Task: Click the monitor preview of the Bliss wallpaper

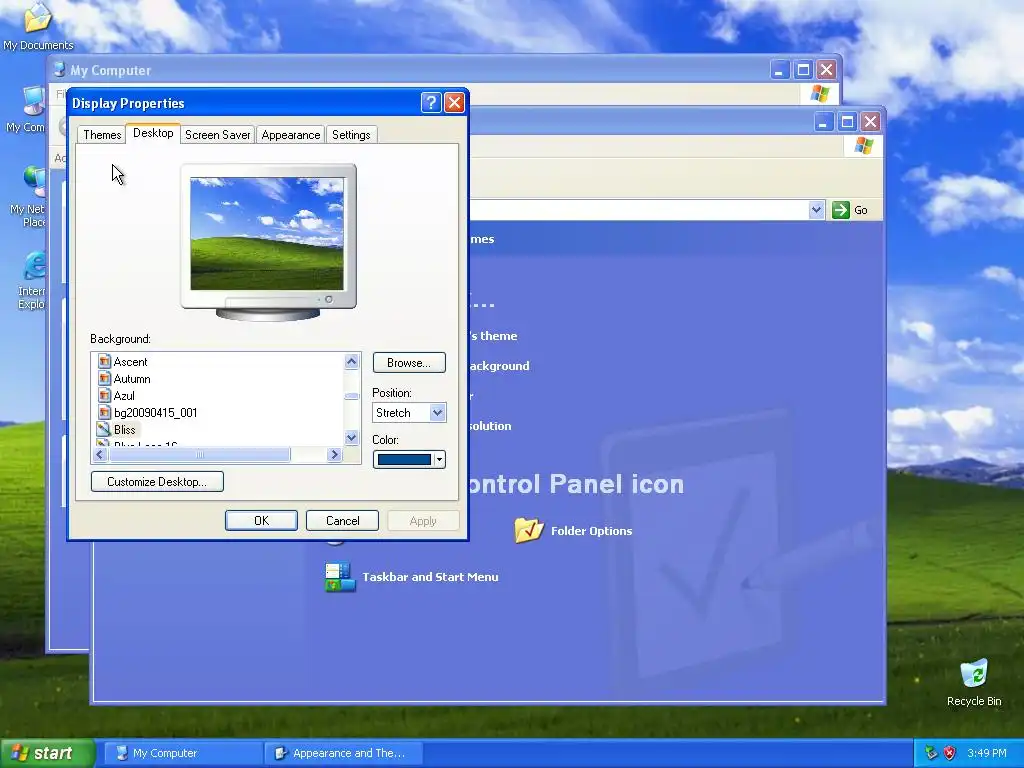Action: (x=267, y=233)
